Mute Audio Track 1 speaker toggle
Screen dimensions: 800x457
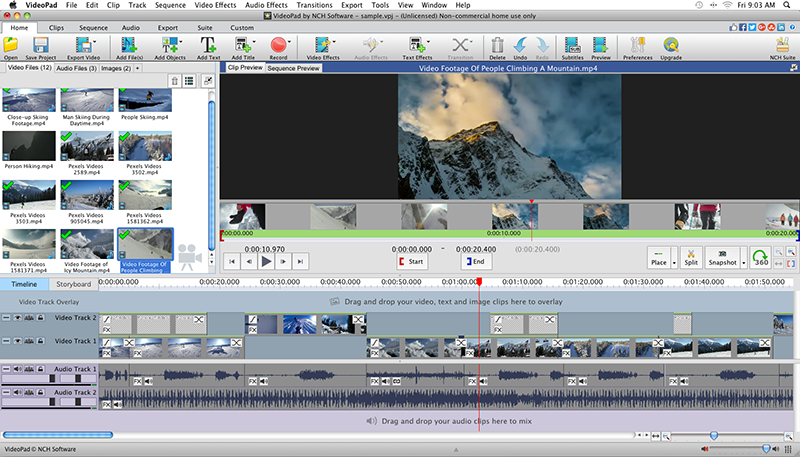18,369
